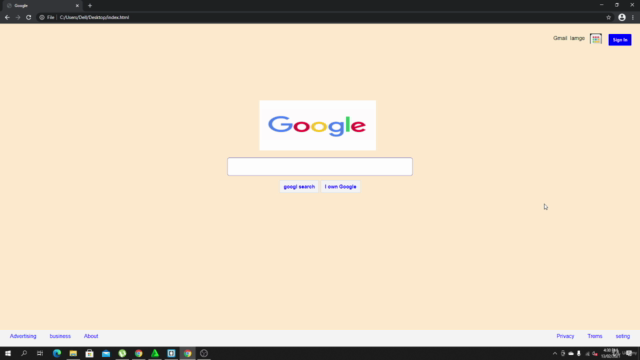Click the I own Google button

340,187
